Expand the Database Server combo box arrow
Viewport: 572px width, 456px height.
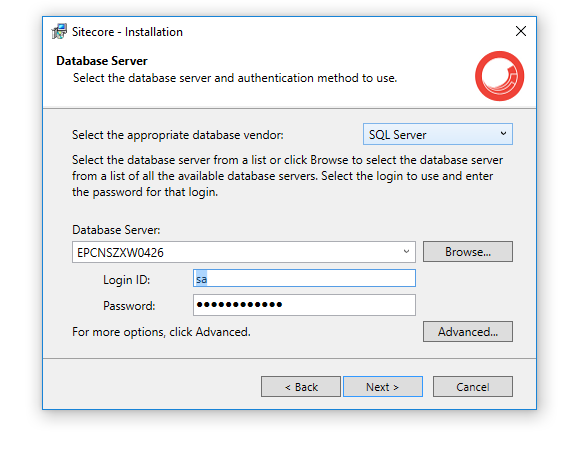click(x=406, y=252)
